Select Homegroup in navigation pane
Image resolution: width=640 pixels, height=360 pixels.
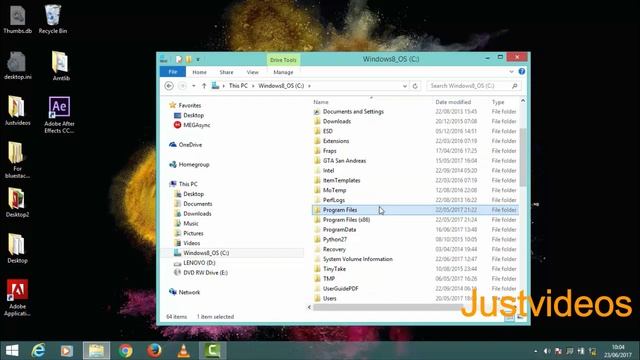click(194, 164)
